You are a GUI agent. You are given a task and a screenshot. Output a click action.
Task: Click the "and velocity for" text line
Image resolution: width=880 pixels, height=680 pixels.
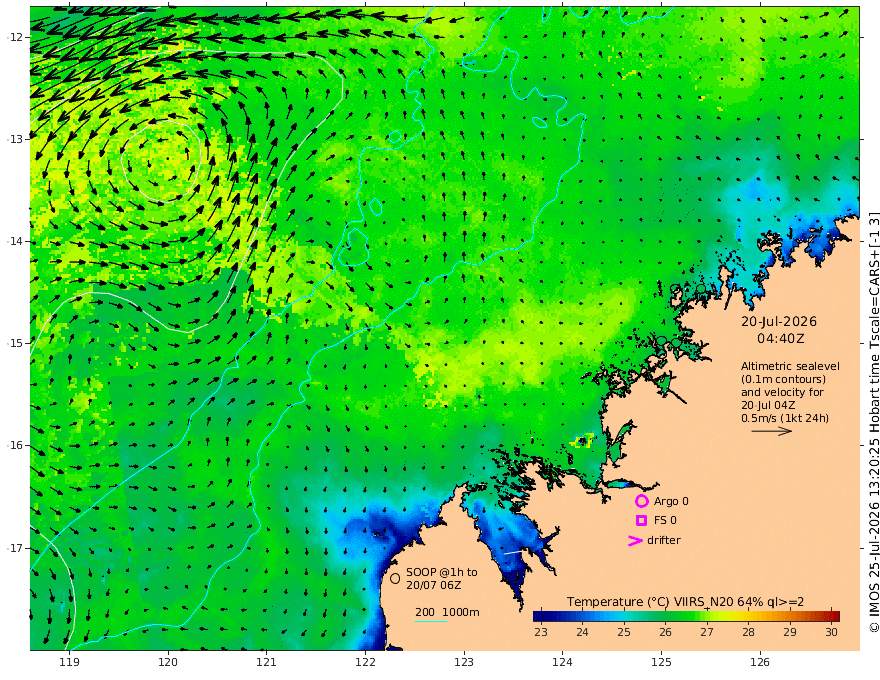(x=782, y=392)
